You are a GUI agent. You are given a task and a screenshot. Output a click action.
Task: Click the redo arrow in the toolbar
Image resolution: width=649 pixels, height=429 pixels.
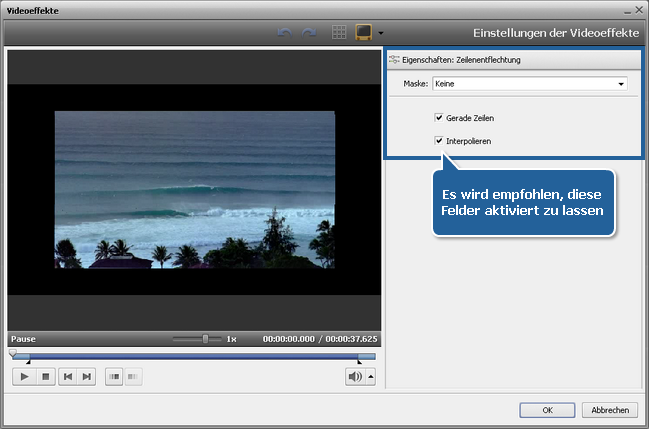[311, 32]
